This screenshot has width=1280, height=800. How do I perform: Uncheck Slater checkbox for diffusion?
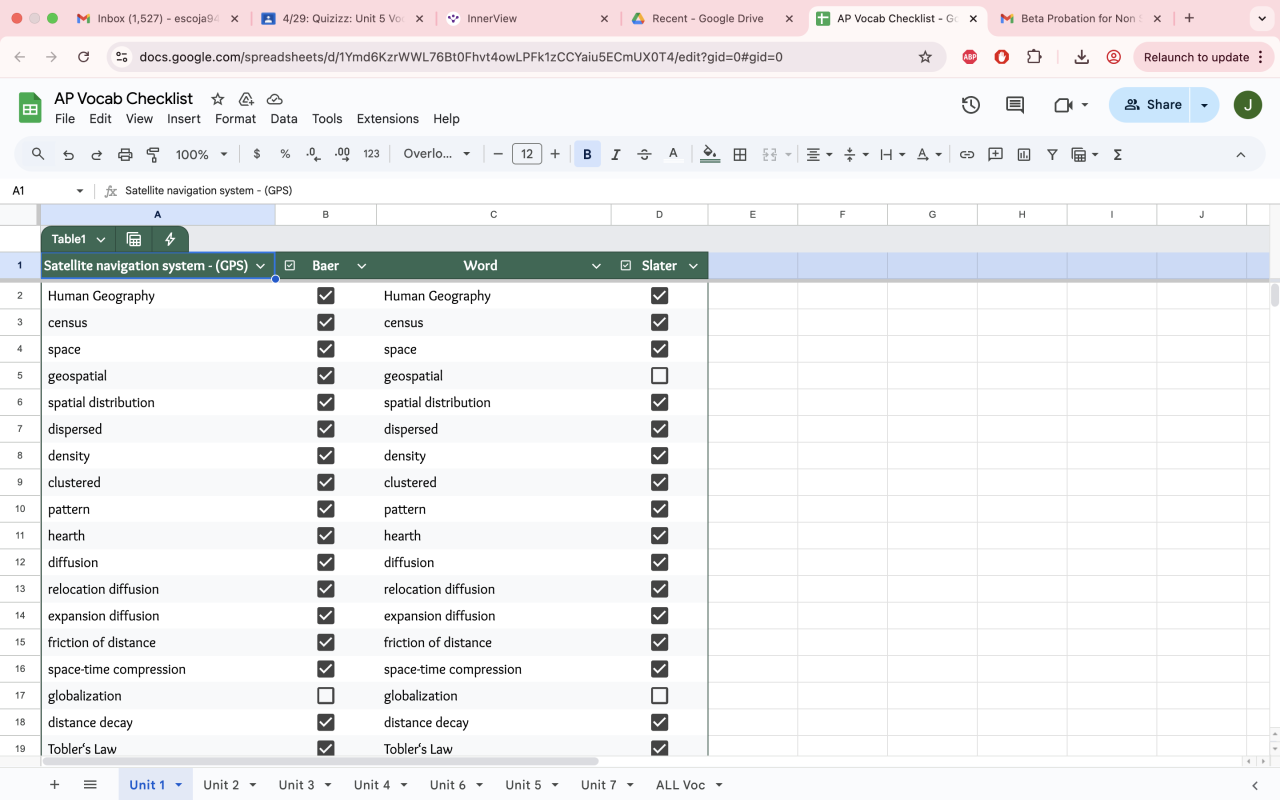click(659, 562)
